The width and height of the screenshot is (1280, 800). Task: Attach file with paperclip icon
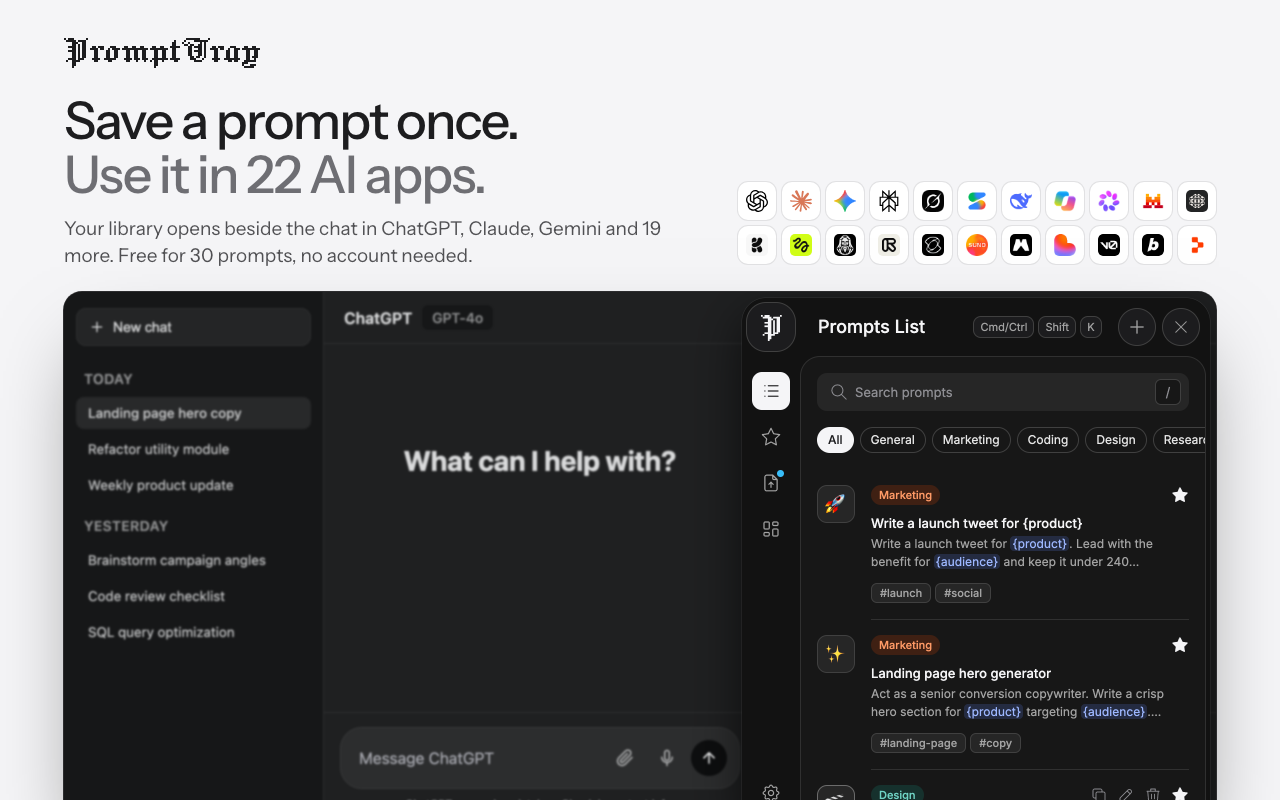click(x=625, y=758)
